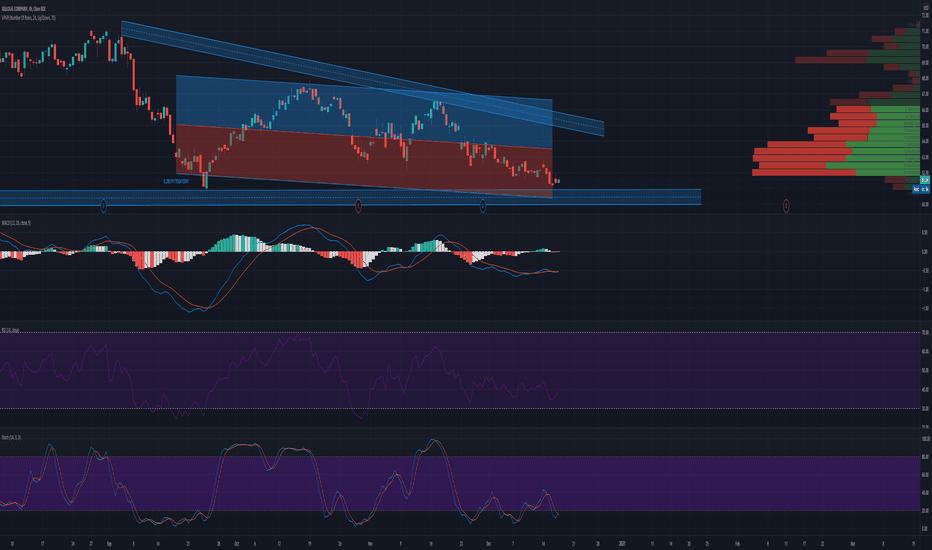Select the VPVR indicator legend label
The height and width of the screenshot is (550, 932).
tap(29, 18)
